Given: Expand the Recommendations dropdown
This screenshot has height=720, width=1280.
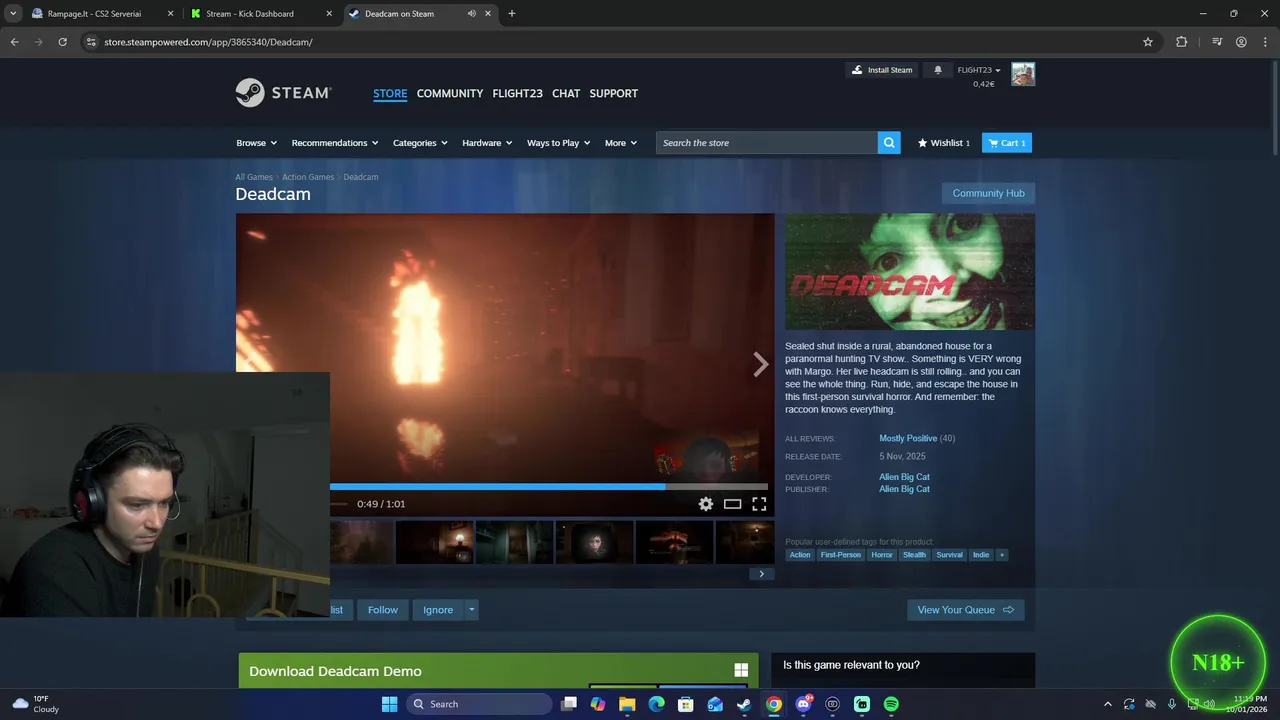Looking at the screenshot, I should pos(335,143).
